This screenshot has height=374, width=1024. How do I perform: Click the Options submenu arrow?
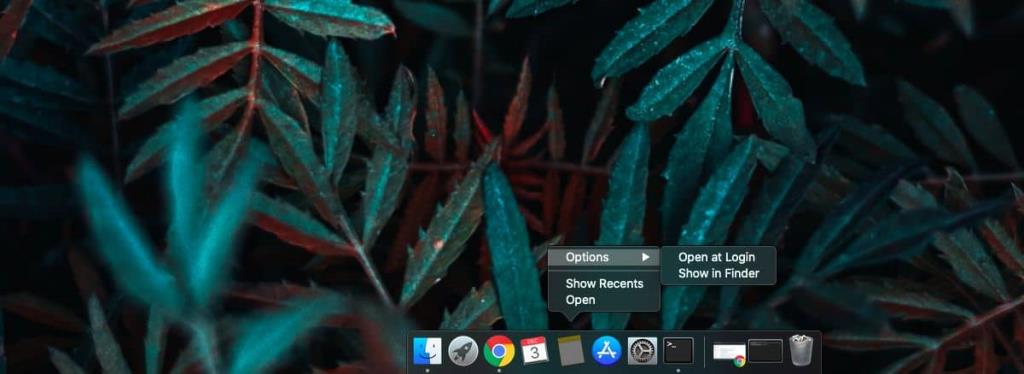click(646, 257)
